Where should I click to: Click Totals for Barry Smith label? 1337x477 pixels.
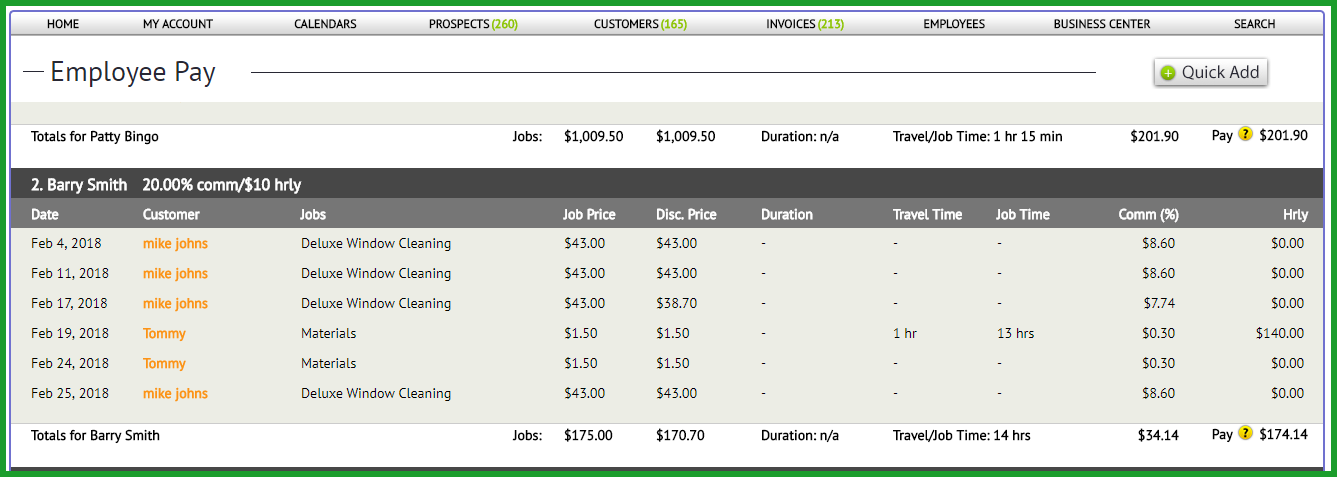click(x=95, y=435)
